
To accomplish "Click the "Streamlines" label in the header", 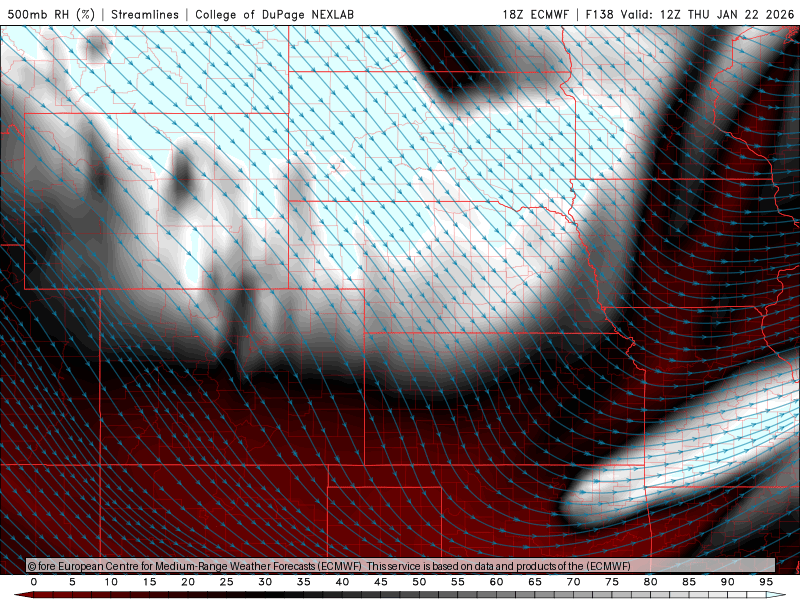I will click(x=145, y=14).
